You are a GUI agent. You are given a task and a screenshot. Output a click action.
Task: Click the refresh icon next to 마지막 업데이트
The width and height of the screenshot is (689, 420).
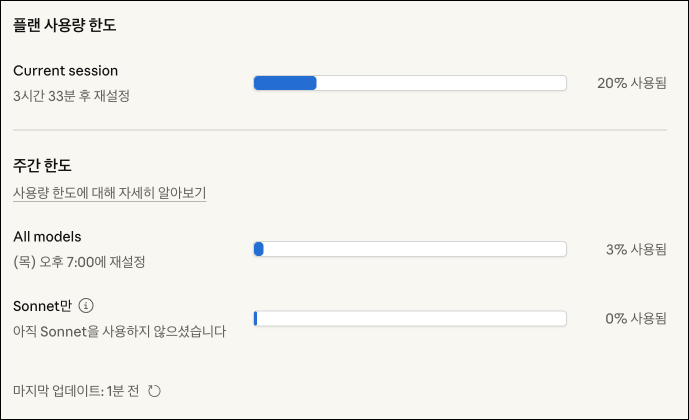(154, 391)
